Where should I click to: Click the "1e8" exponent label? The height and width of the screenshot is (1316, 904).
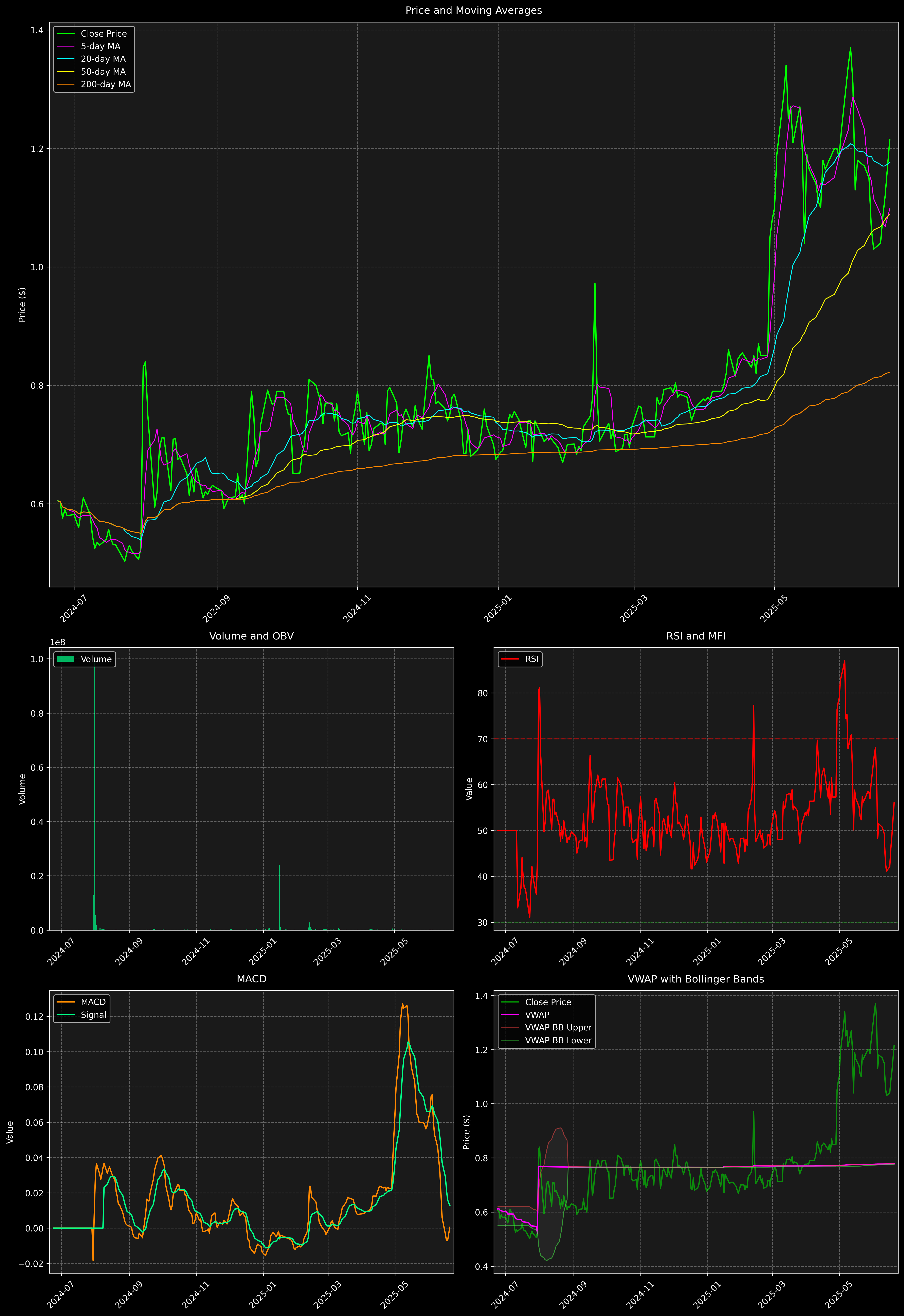point(58,642)
